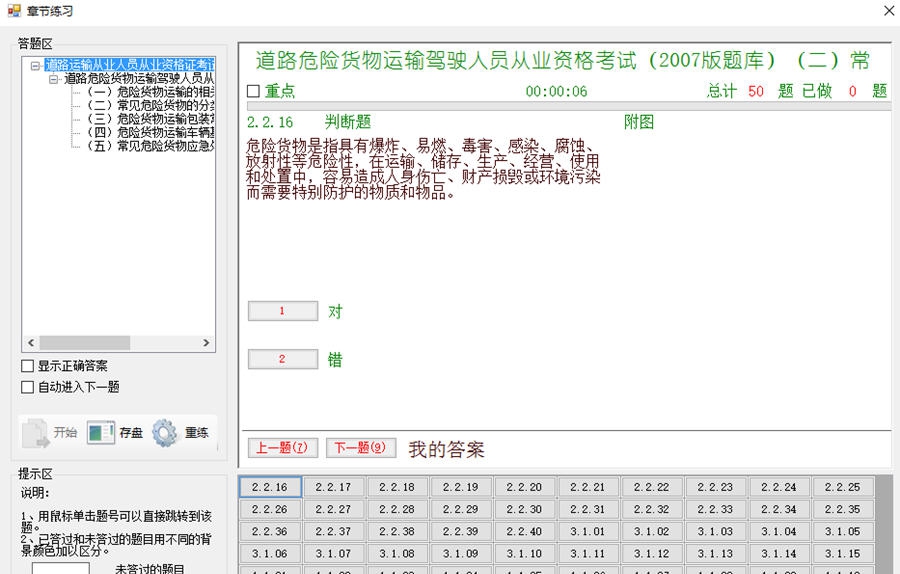Jump to question 3.1.08
The height and width of the screenshot is (574, 900).
coord(397,554)
